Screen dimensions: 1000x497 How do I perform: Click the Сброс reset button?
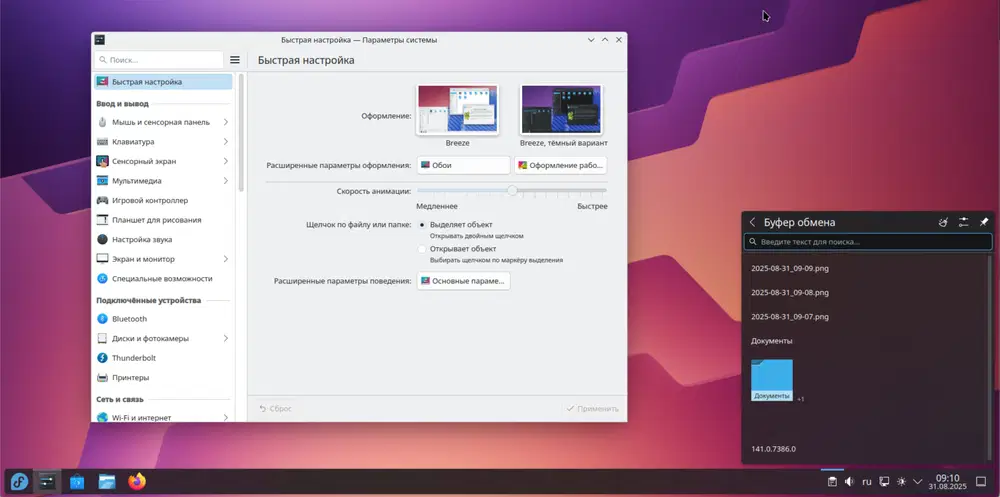276,408
